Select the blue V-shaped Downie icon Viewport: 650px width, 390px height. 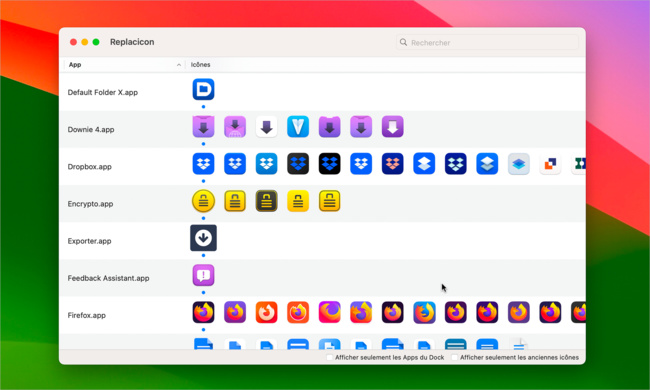[298, 126]
